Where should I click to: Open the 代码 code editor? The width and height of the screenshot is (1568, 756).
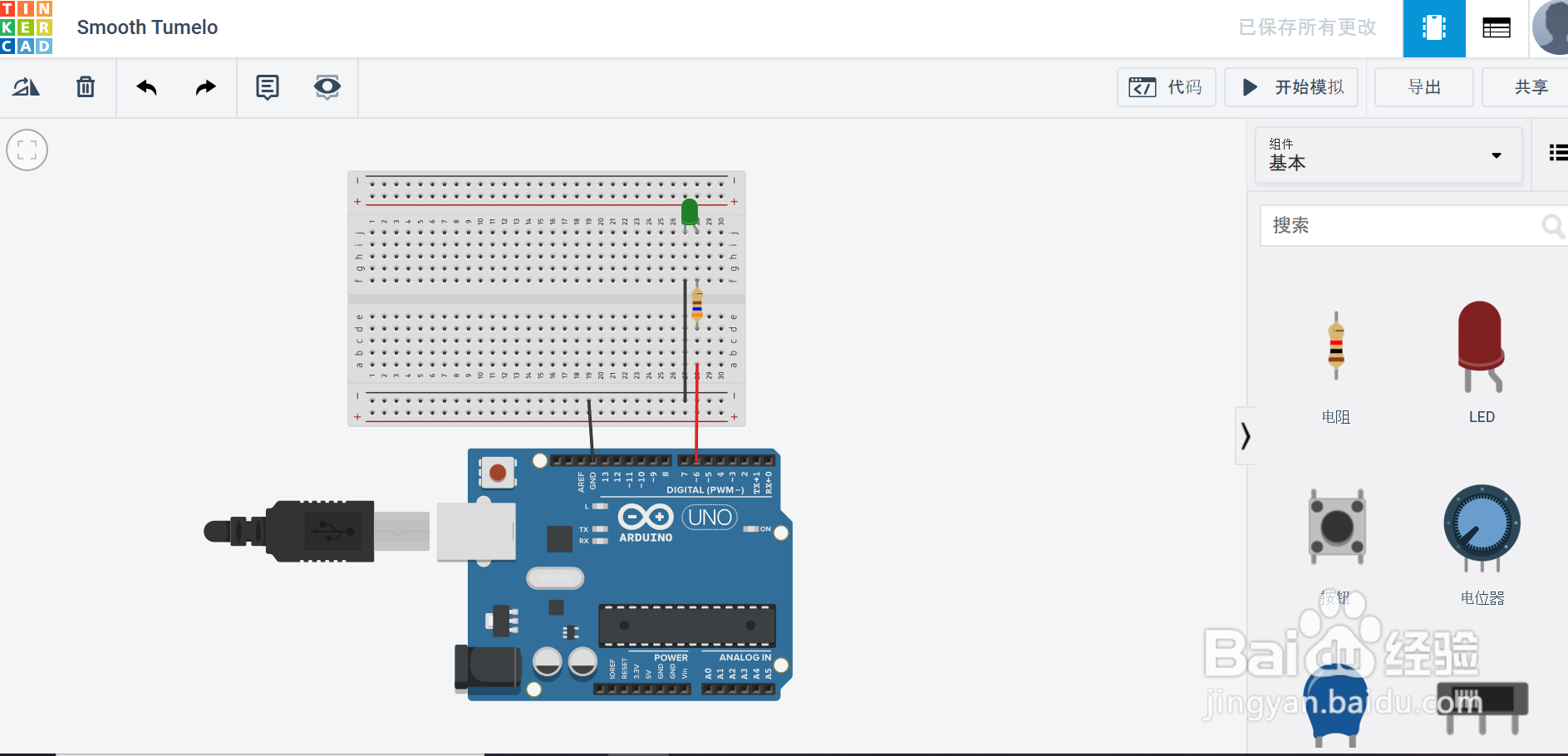1166,87
